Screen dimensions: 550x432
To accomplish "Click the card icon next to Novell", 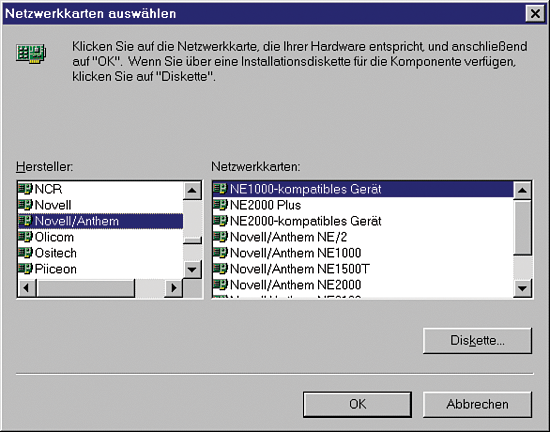I will (x=25, y=204).
